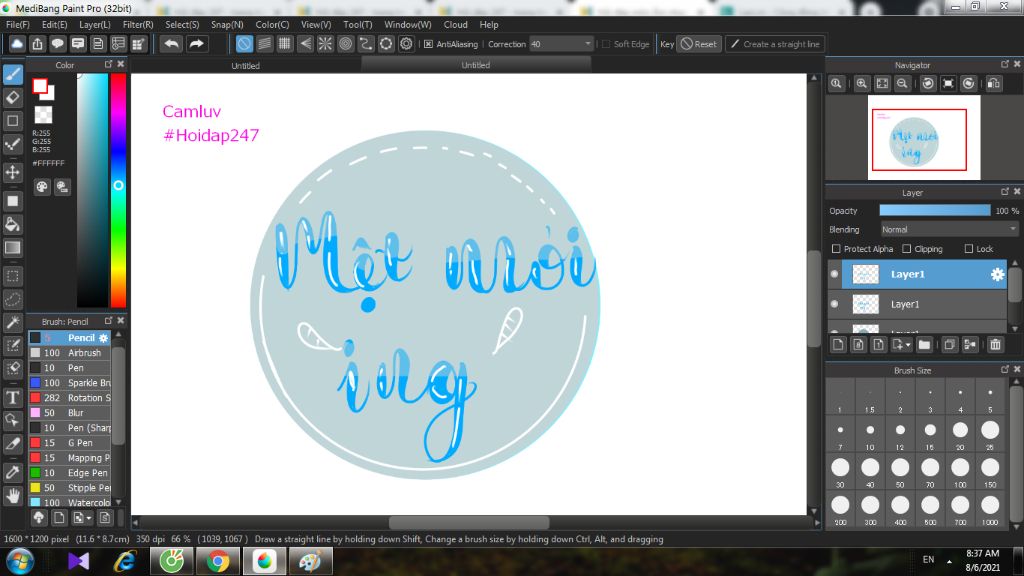This screenshot has width=1024, height=576.
Task: Add a new layer folder
Action: pyautogui.click(x=924, y=345)
